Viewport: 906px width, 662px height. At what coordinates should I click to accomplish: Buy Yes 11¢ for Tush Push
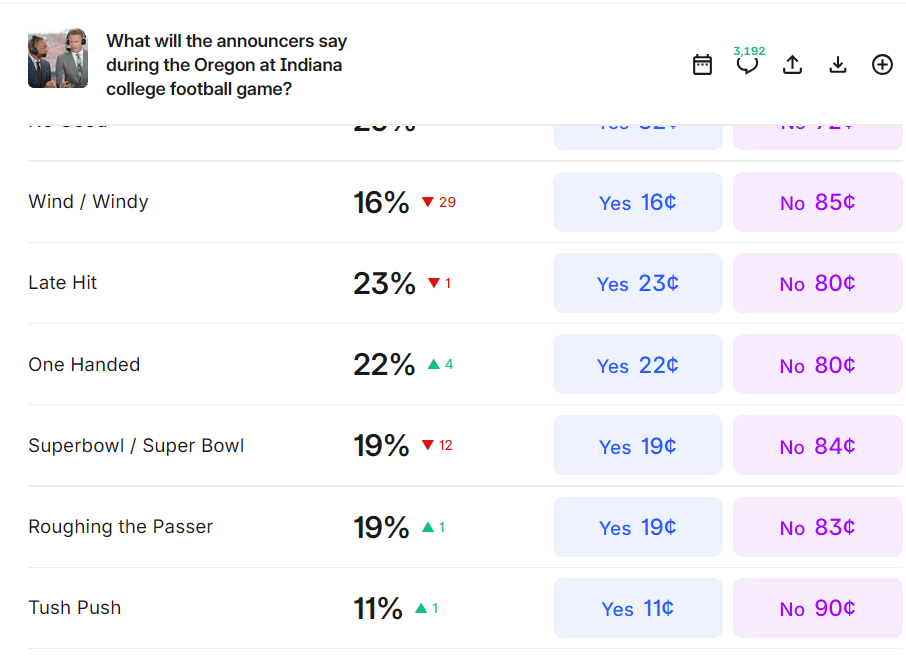(637, 608)
